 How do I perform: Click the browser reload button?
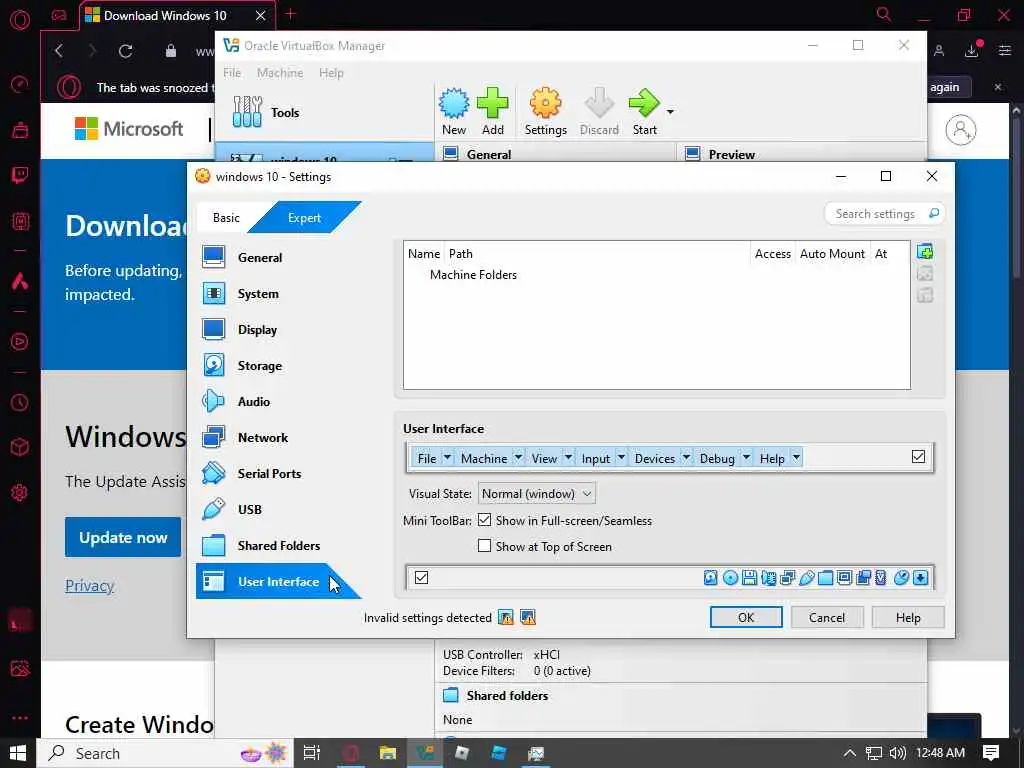pos(125,52)
